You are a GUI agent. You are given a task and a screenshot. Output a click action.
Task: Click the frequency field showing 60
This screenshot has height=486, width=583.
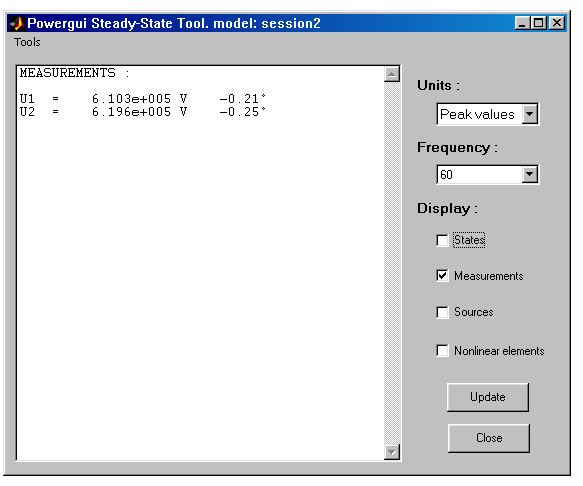coord(479,174)
